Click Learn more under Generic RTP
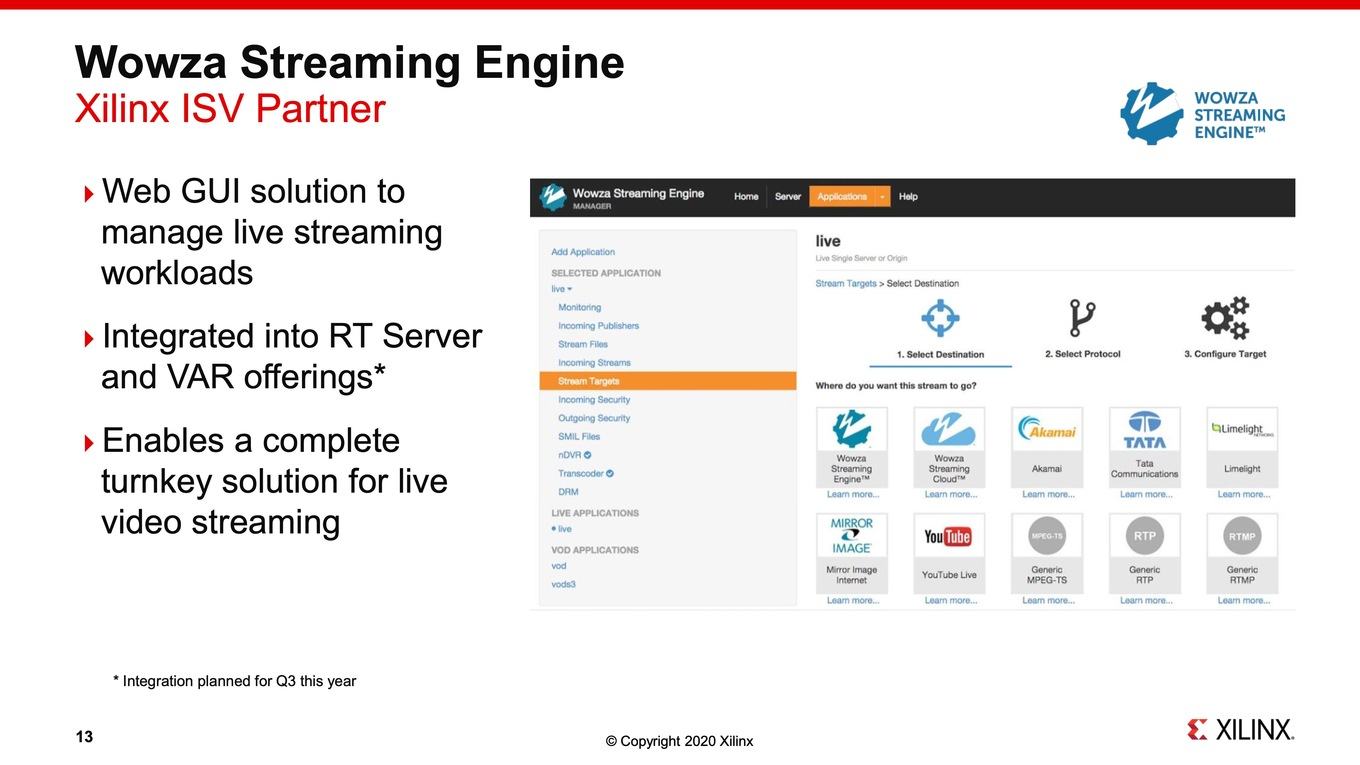The width and height of the screenshot is (1360, 765). [1146, 601]
